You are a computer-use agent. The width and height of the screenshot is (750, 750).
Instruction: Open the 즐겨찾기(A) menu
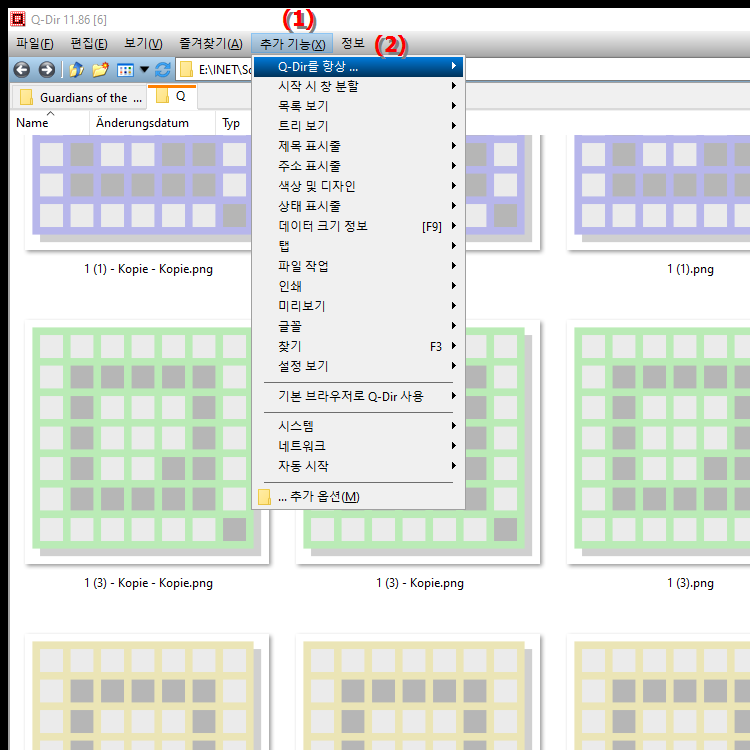coord(211,44)
